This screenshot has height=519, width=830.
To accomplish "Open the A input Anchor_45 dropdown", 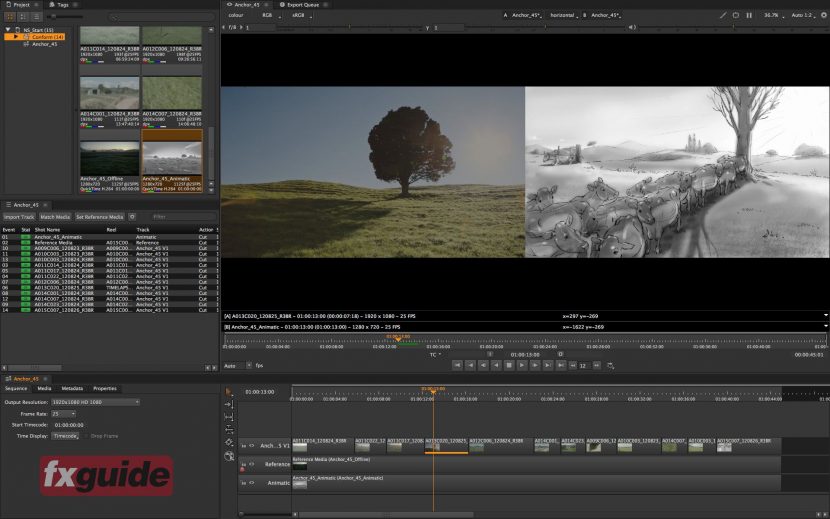I will [x=527, y=15].
